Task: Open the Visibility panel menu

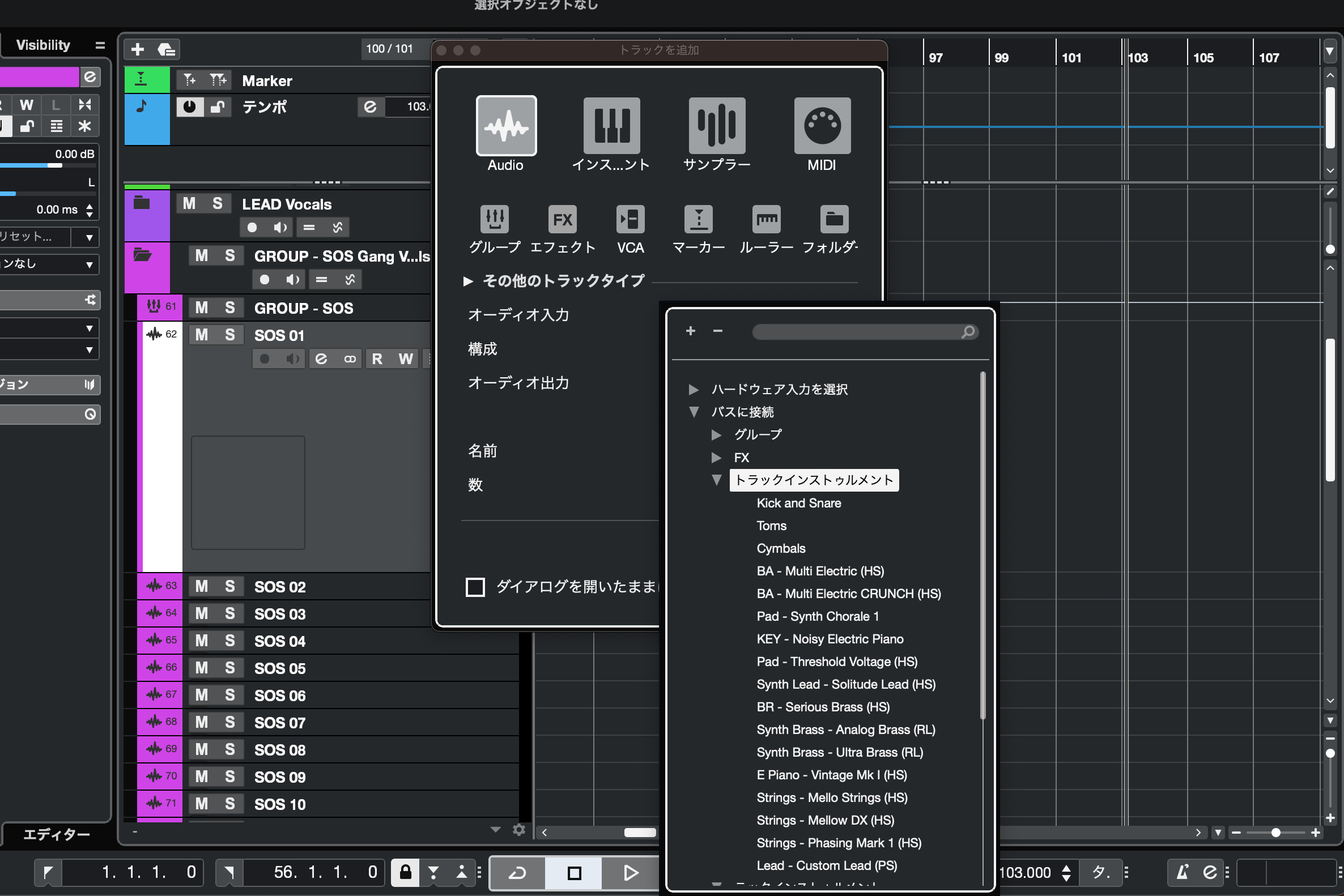Action: [100, 45]
